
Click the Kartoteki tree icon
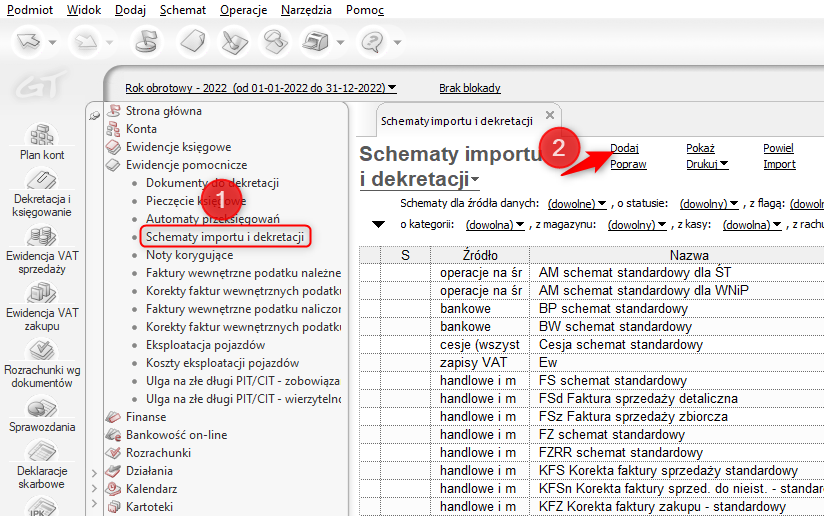point(114,507)
